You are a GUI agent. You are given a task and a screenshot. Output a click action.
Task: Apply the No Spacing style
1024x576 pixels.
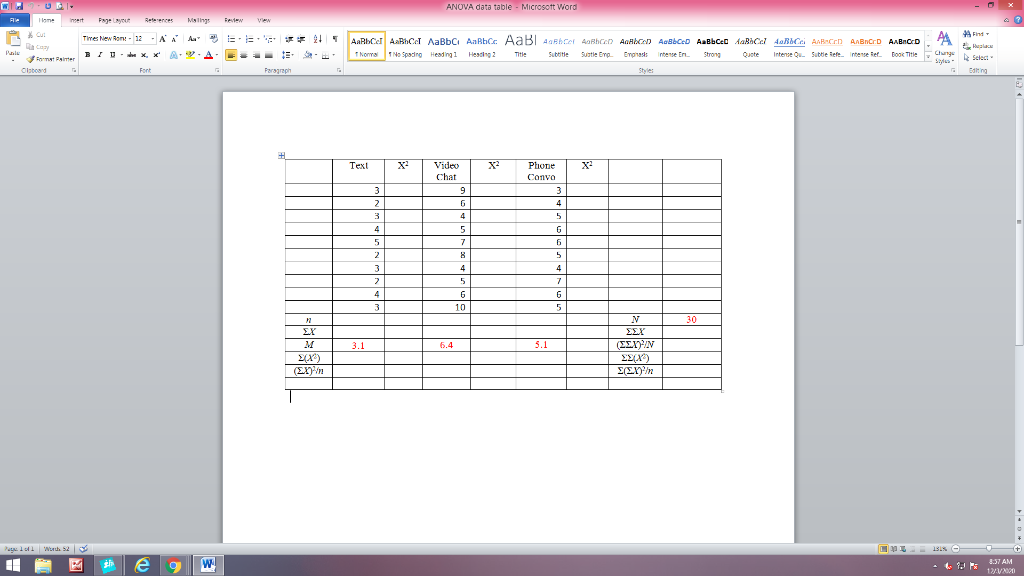(x=405, y=46)
